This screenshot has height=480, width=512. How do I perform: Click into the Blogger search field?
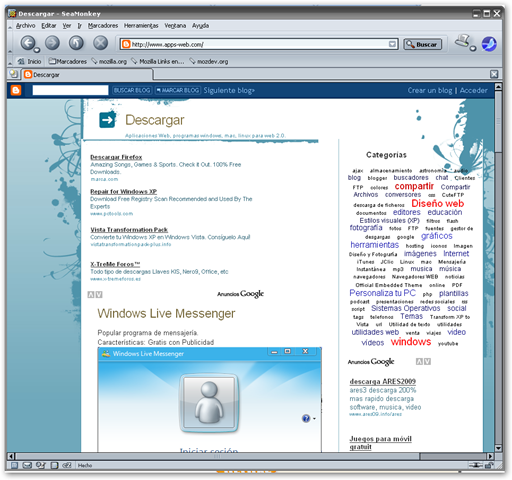coord(70,90)
